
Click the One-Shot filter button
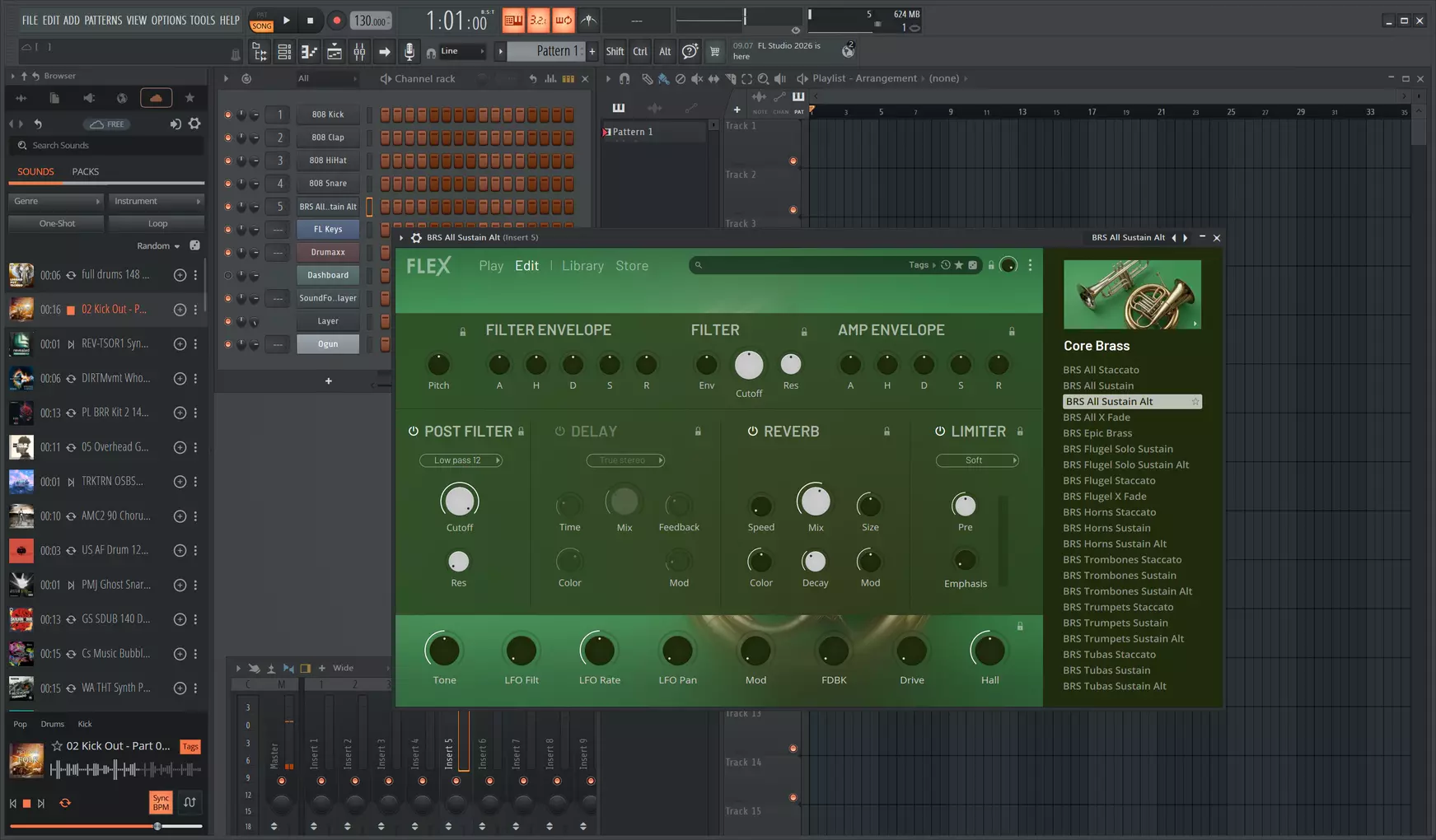(57, 223)
